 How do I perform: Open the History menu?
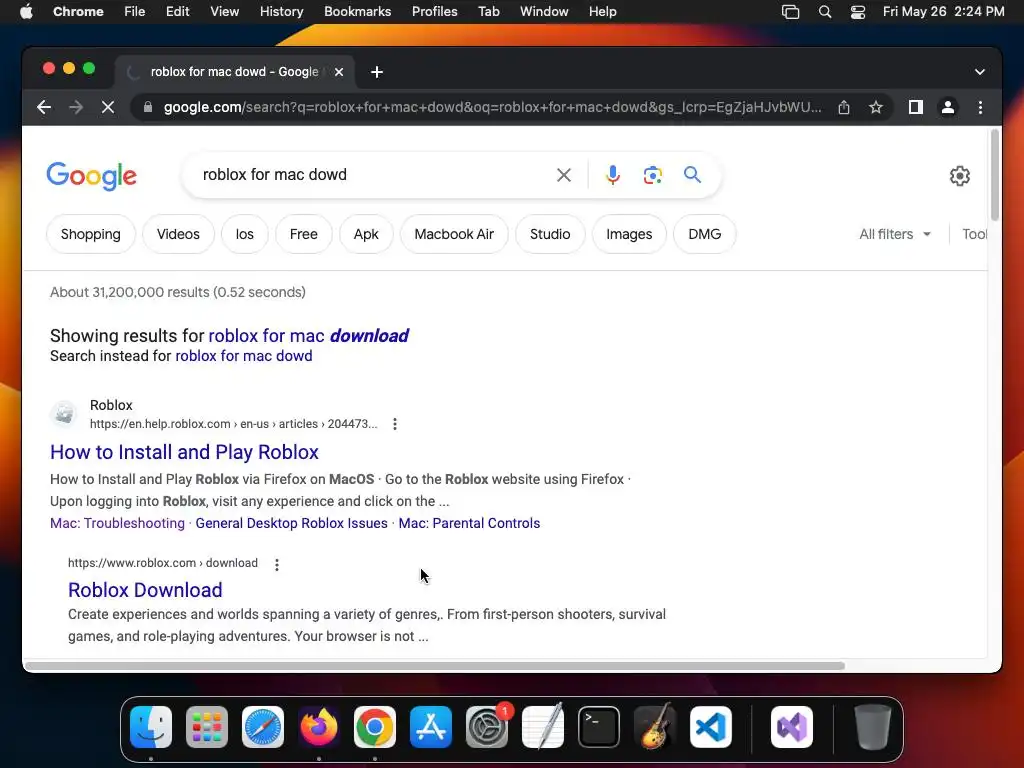[281, 11]
